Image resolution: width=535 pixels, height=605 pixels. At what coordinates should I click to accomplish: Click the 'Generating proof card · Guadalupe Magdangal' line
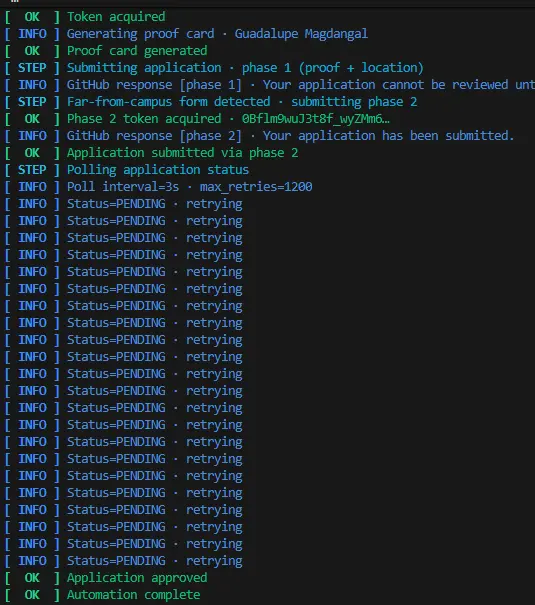(x=186, y=34)
